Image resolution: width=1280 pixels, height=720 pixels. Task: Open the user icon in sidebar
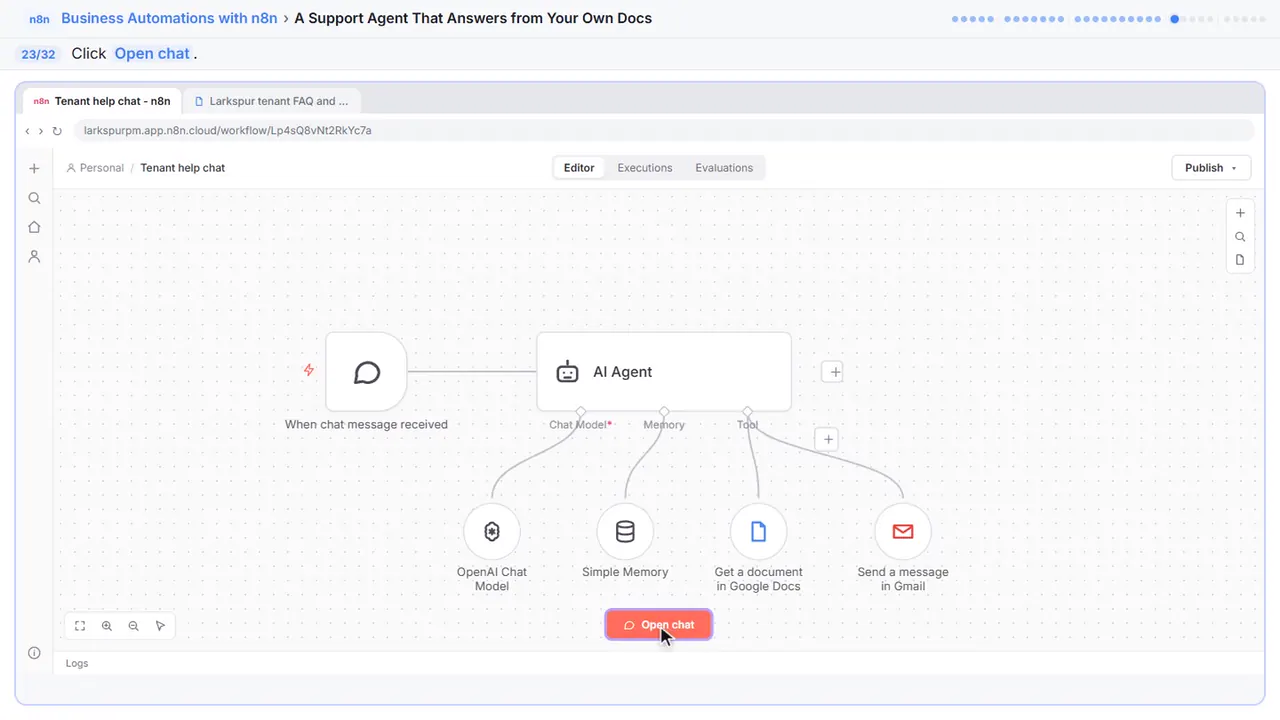pyautogui.click(x=34, y=256)
